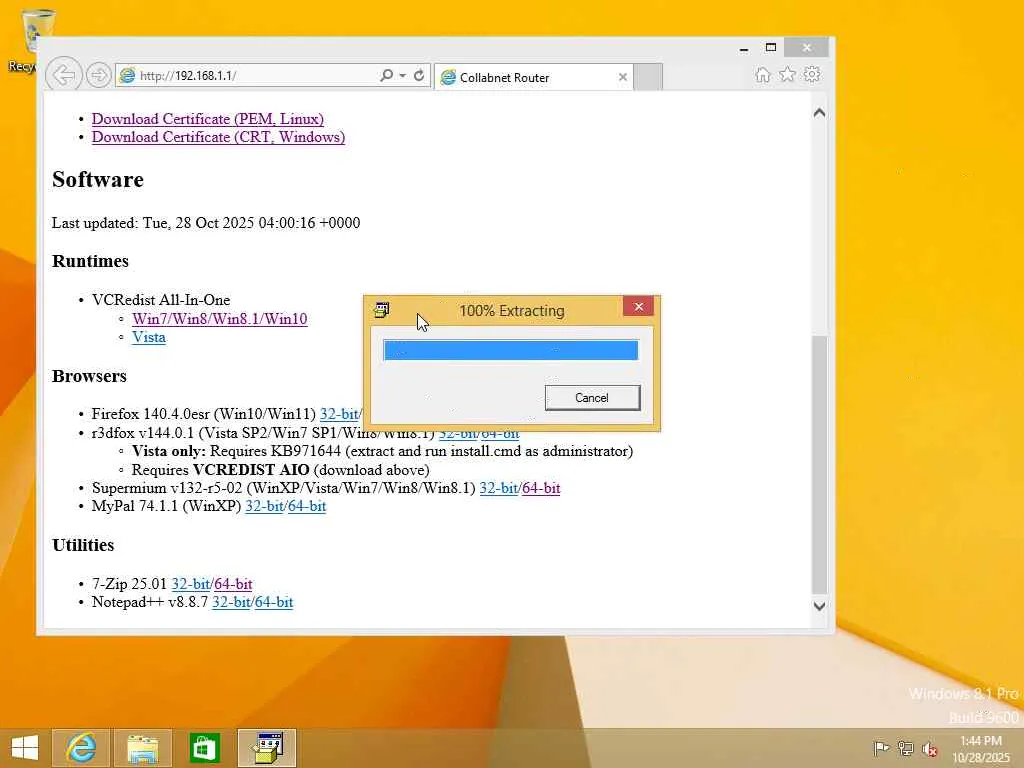Click the Internet Explorer Home icon
This screenshot has width=1024, height=768.
(762, 74)
